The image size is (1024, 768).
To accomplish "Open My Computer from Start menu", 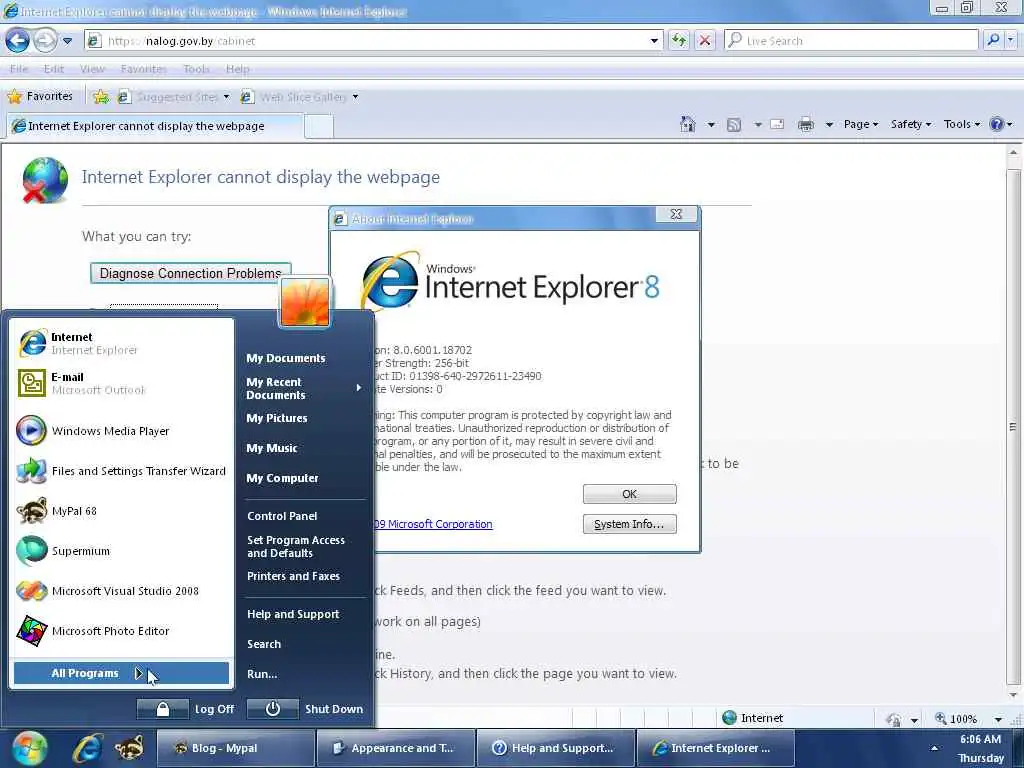I will (282, 478).
